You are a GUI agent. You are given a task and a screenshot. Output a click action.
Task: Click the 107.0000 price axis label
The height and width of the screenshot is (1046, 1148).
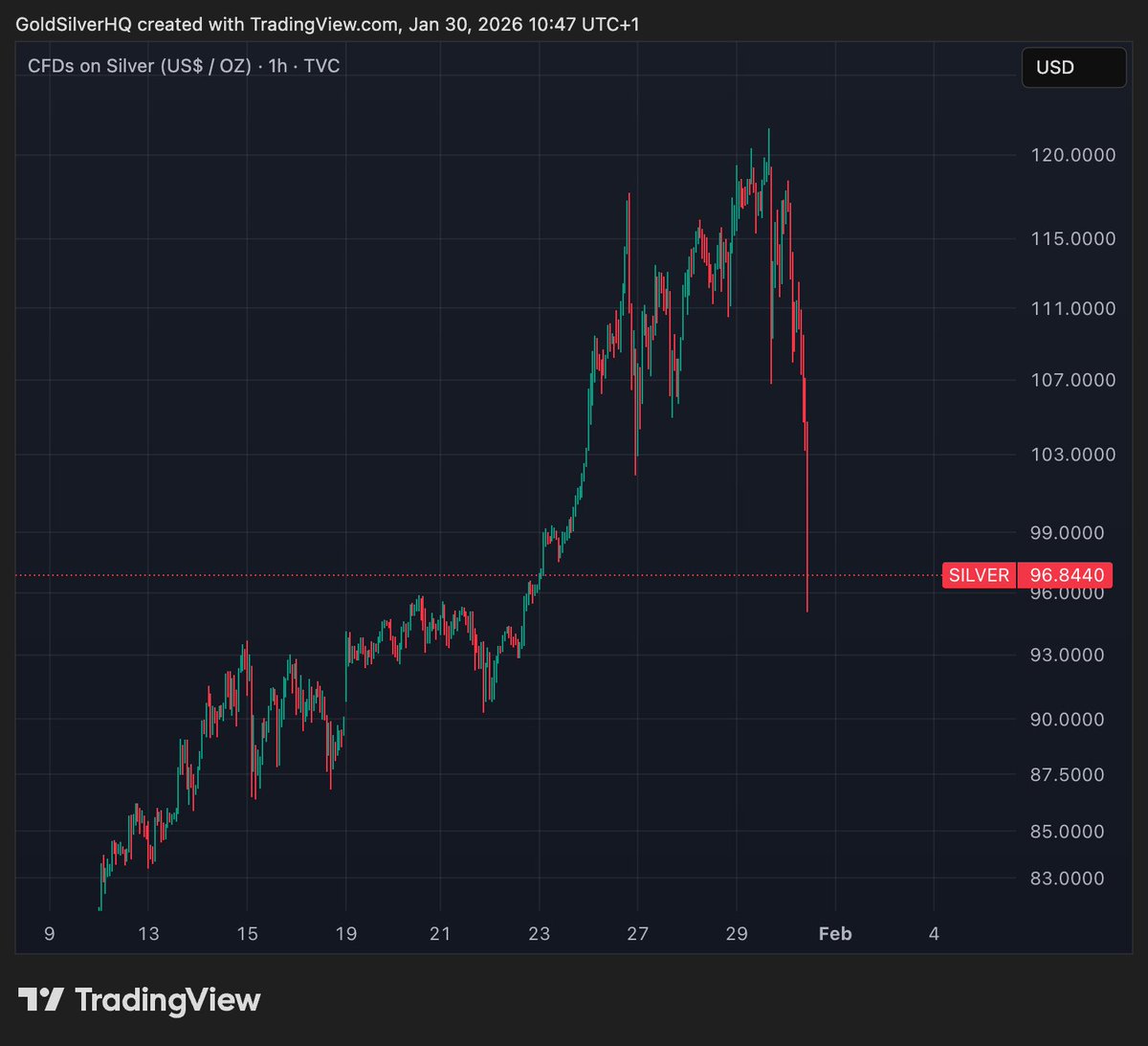coord(1072,380)
